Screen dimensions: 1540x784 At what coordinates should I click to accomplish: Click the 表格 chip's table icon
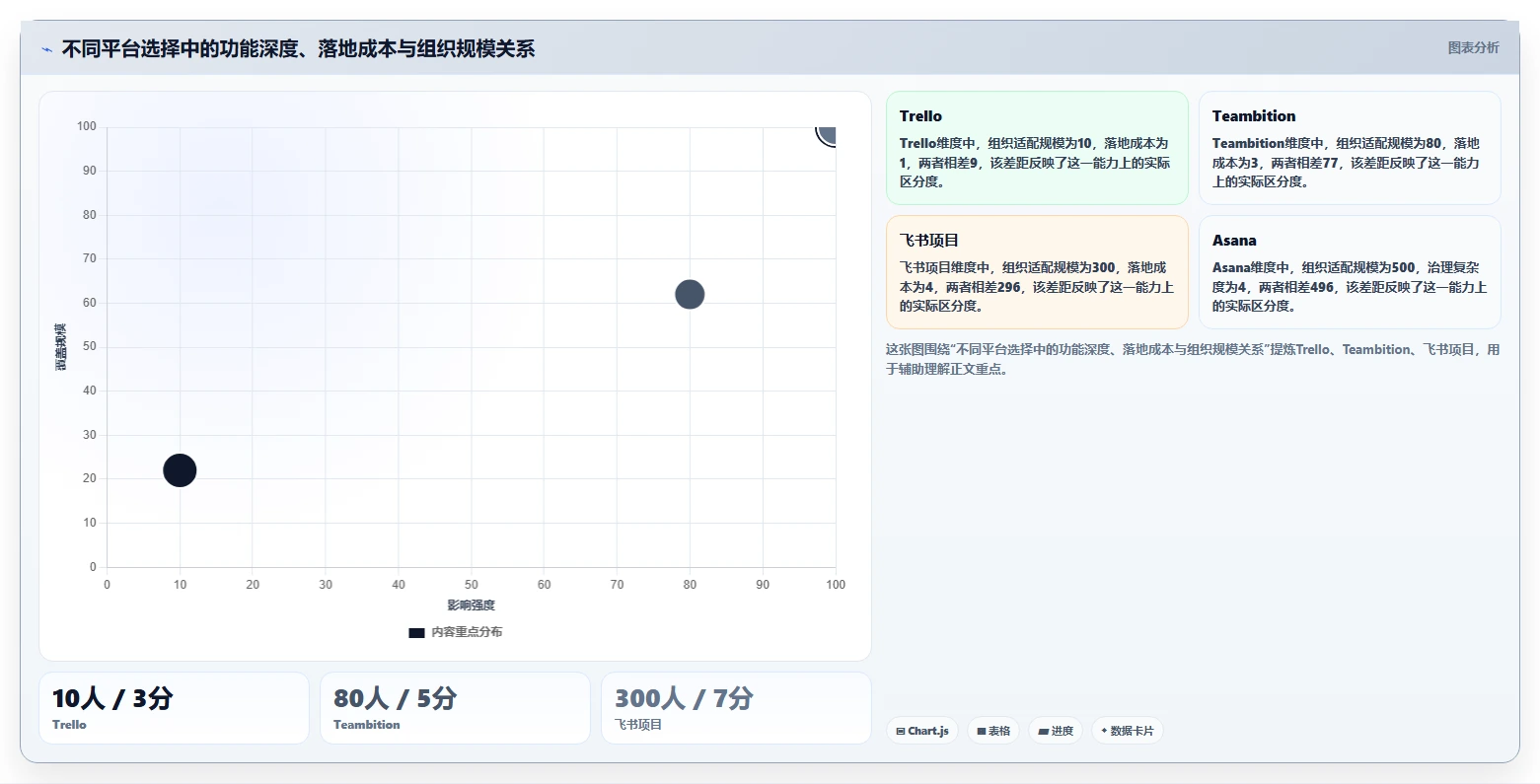tap(982, 732)
